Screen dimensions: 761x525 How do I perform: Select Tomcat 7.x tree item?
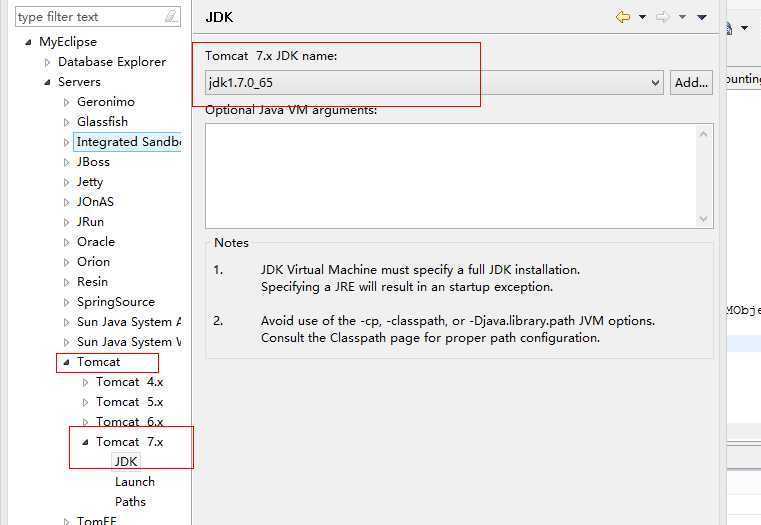(130, 442)
